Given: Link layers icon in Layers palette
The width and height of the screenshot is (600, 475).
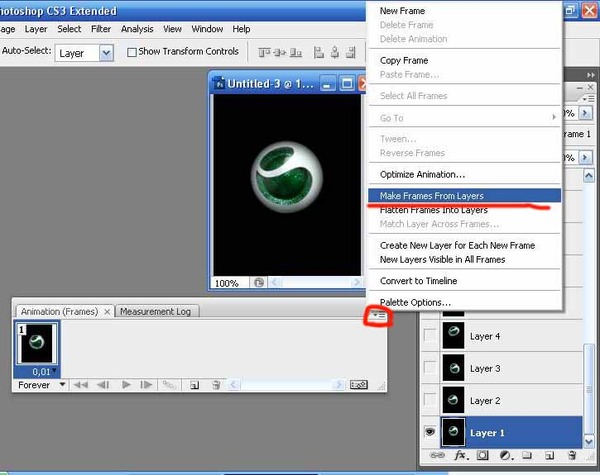Looking at the screenshot, I should click(x=437, y=455).
